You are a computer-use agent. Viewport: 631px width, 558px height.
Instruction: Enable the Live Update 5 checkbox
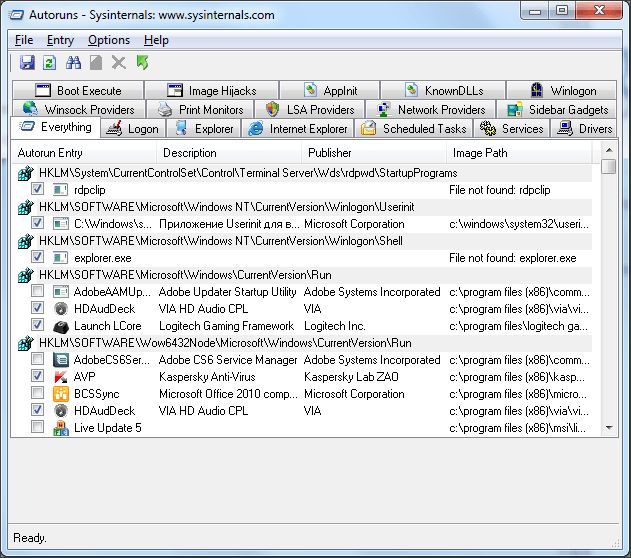[37, 426]
